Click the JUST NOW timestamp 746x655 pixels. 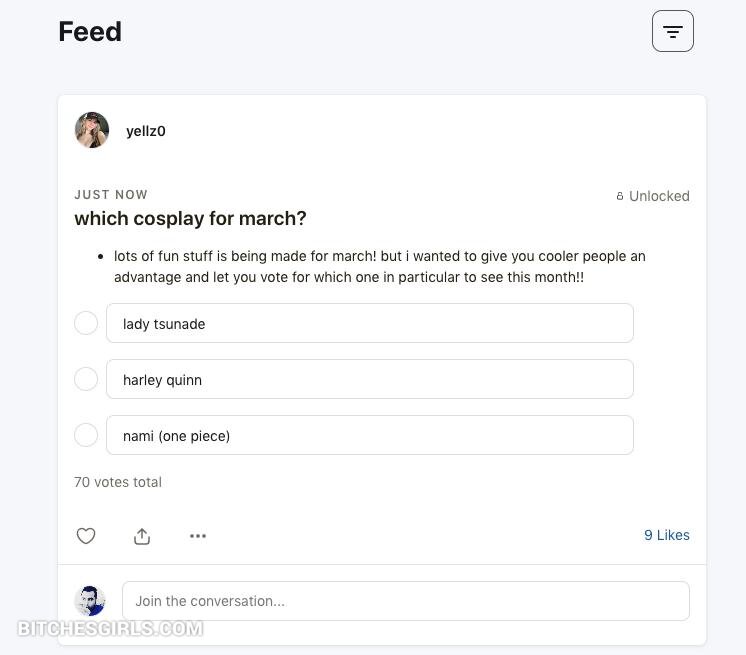pyautogui.click(x=111, y=195)
